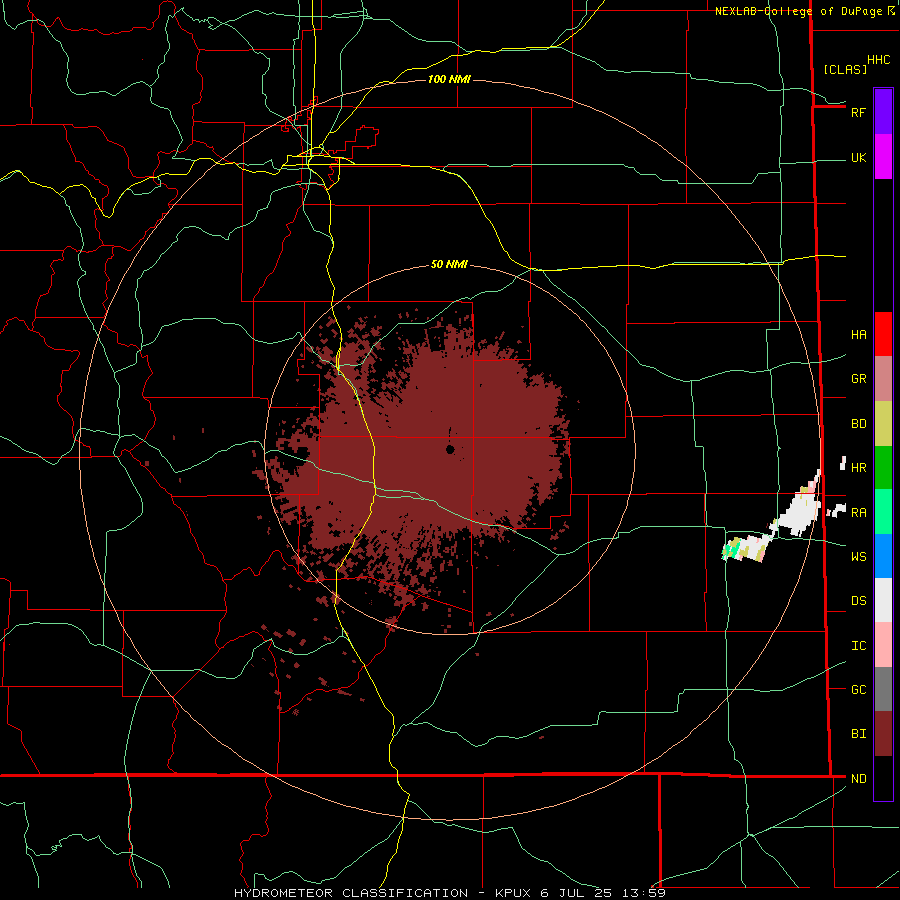Viewport: 900px width, 900px height.
Task: Click the 'ND' legend label
Action: [x=858, y=779]
